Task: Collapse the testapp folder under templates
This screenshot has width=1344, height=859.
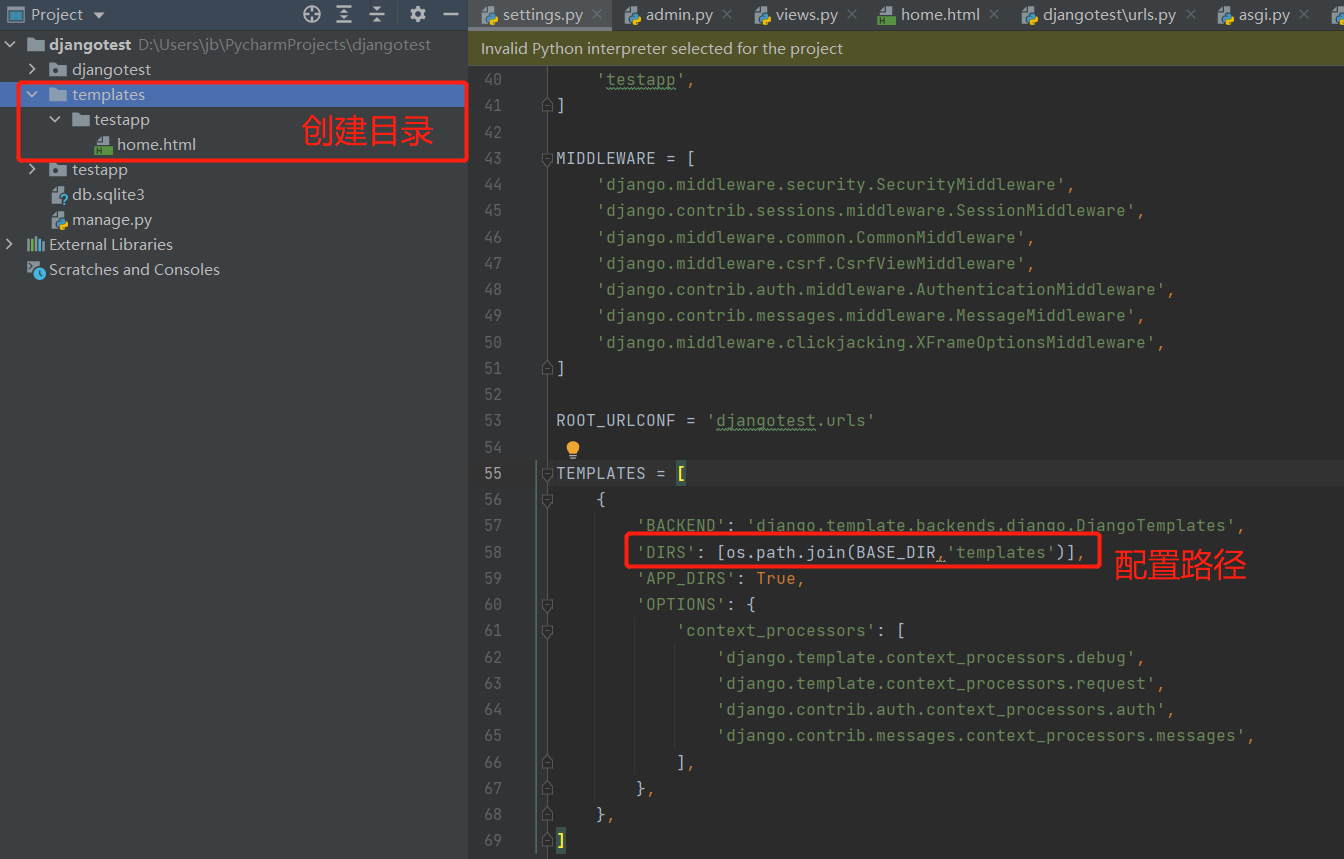Action: [x=54, y=119]
